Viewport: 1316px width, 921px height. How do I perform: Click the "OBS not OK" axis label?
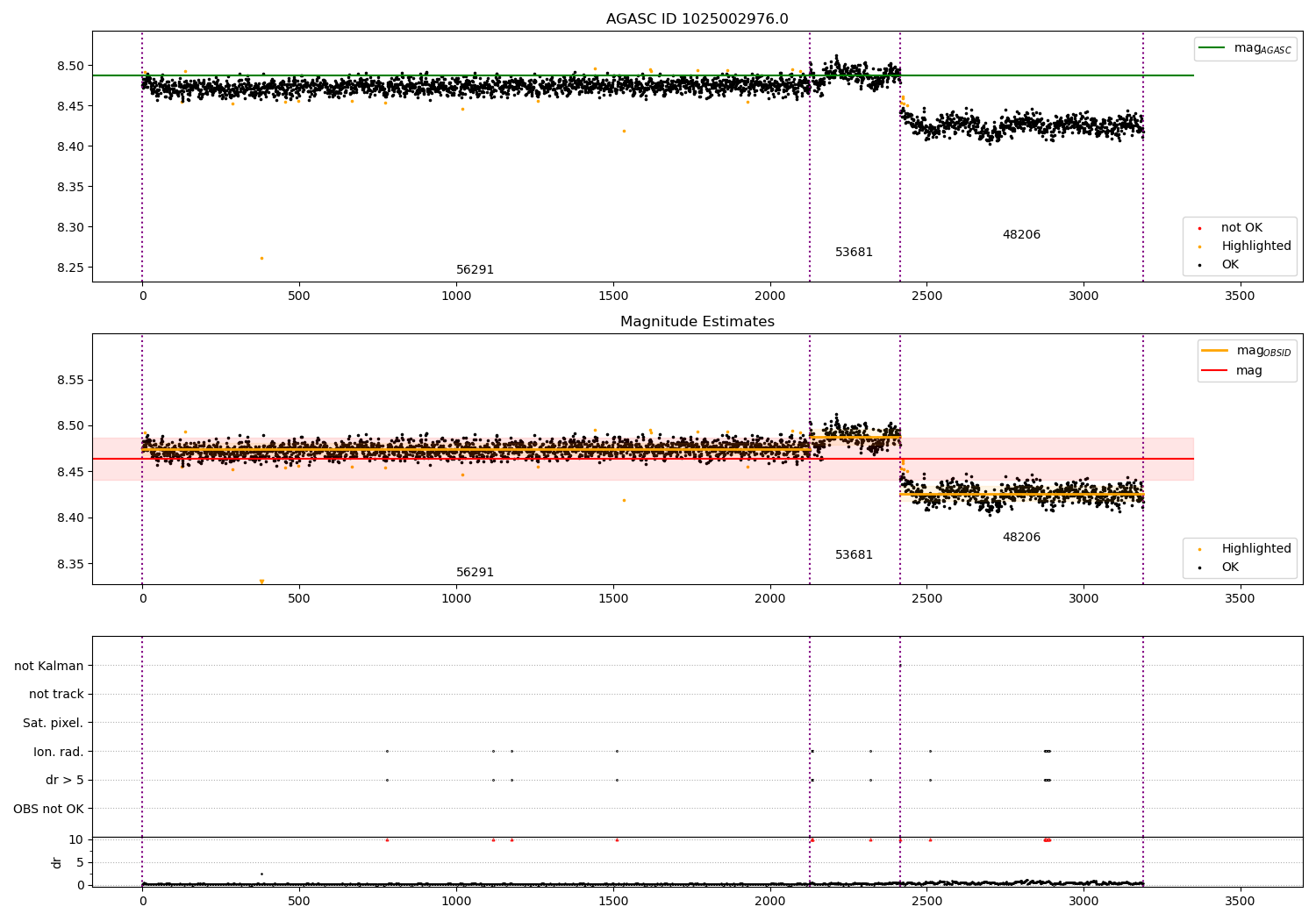click(x=49, y=809)
